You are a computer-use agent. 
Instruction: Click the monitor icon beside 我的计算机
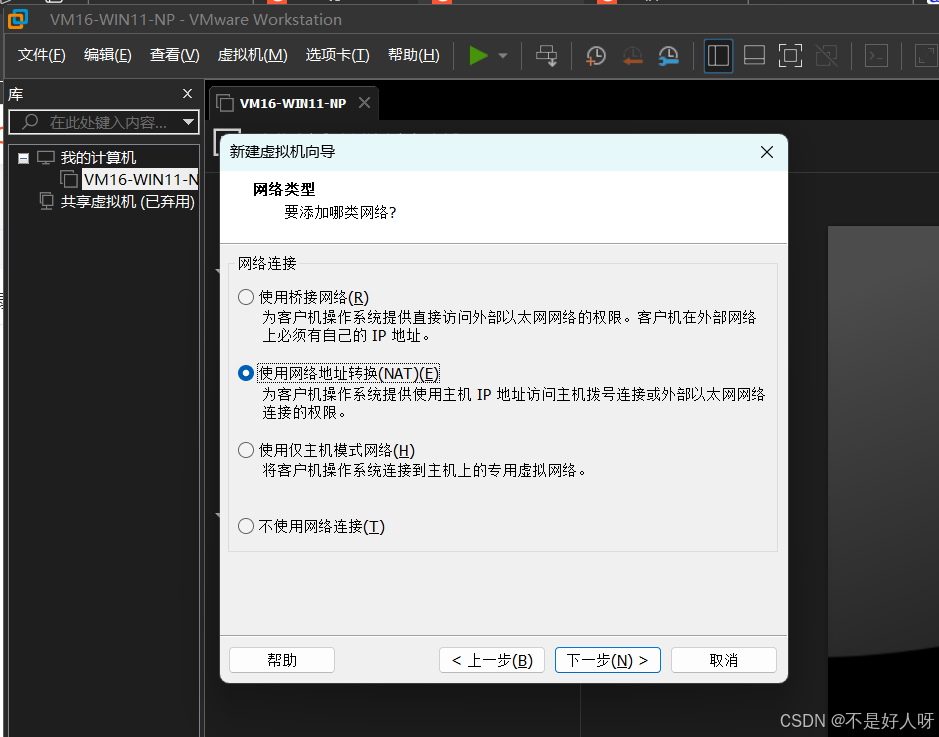click(46, 157)
